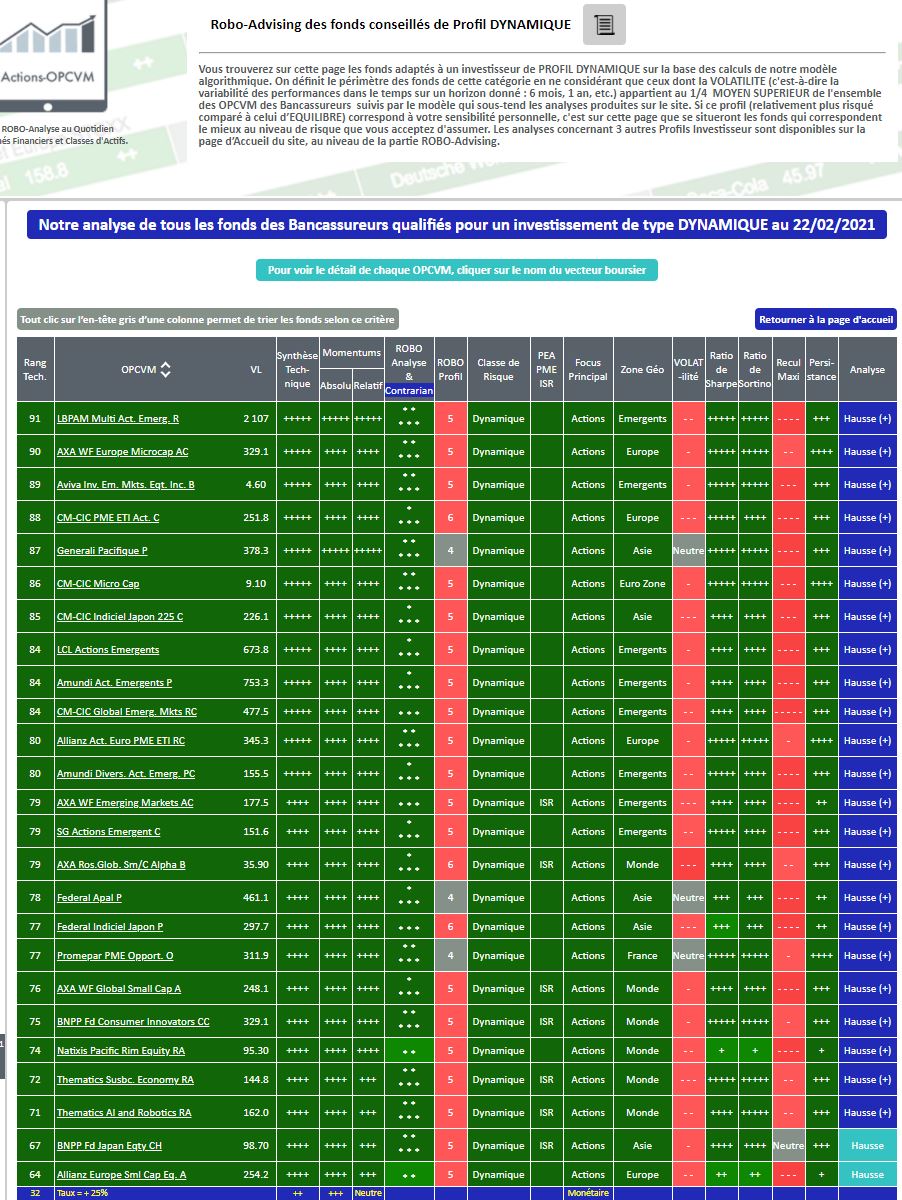Open BNPP Fd Consumer Innovators CC
This screenshot has height=1200, width=902.
pos(133,1022)
